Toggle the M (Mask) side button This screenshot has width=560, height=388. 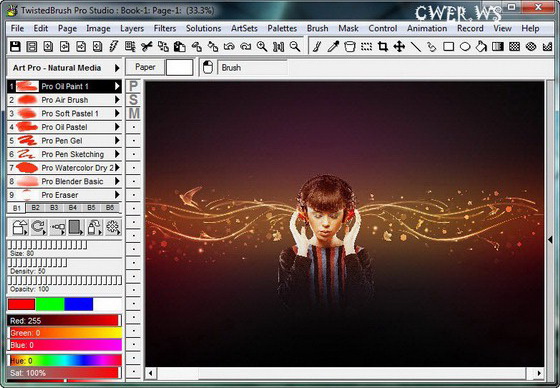pyautogui.click(x=134, y=113)
